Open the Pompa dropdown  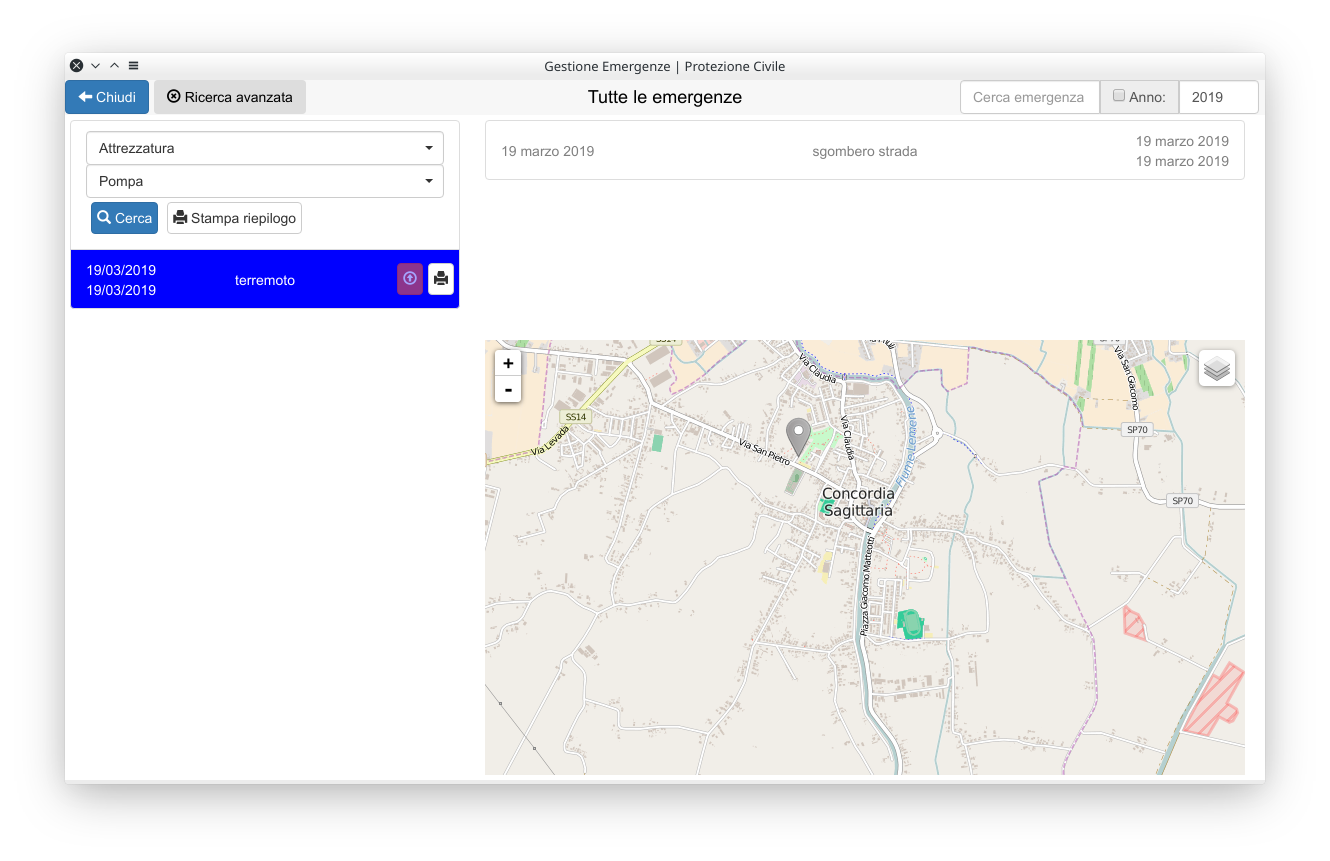[265, 181]
